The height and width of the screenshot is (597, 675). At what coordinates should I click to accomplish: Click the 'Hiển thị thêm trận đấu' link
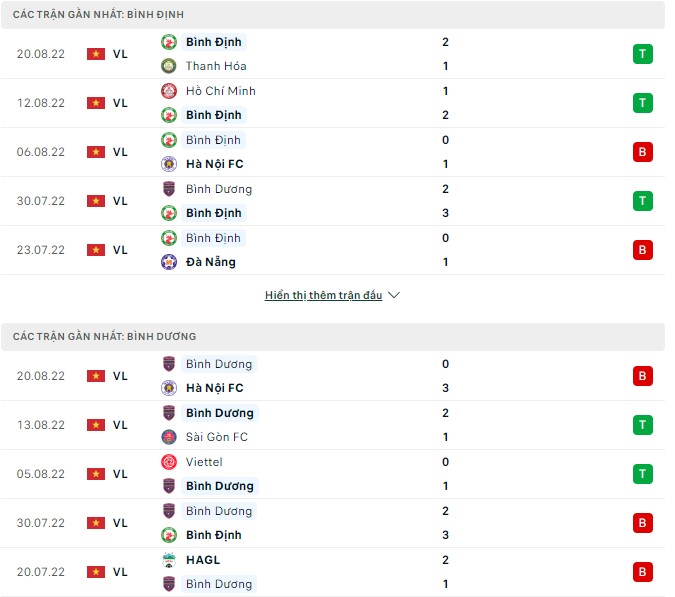tap(323, 296)
